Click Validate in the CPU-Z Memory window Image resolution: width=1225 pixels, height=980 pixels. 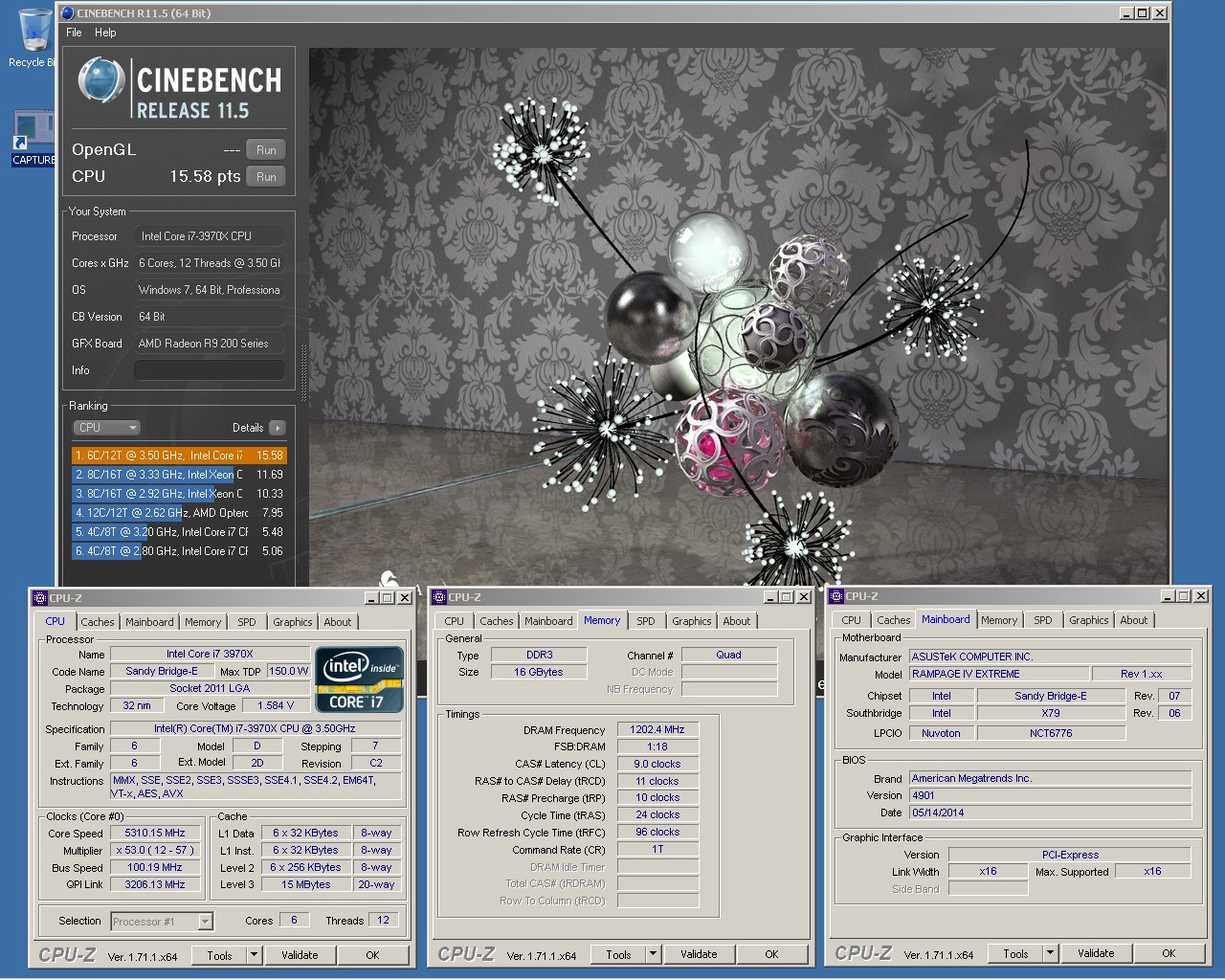pos(699,954)
